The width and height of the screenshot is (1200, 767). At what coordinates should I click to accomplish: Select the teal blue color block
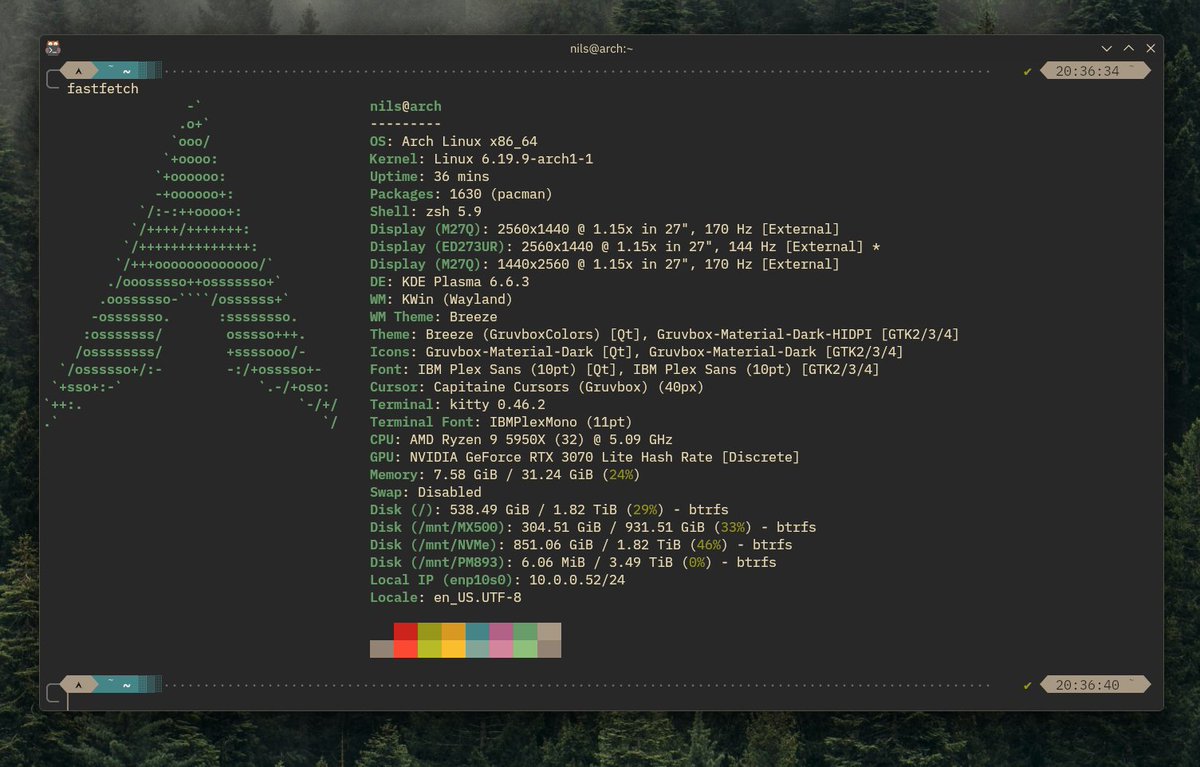point(477,631)
